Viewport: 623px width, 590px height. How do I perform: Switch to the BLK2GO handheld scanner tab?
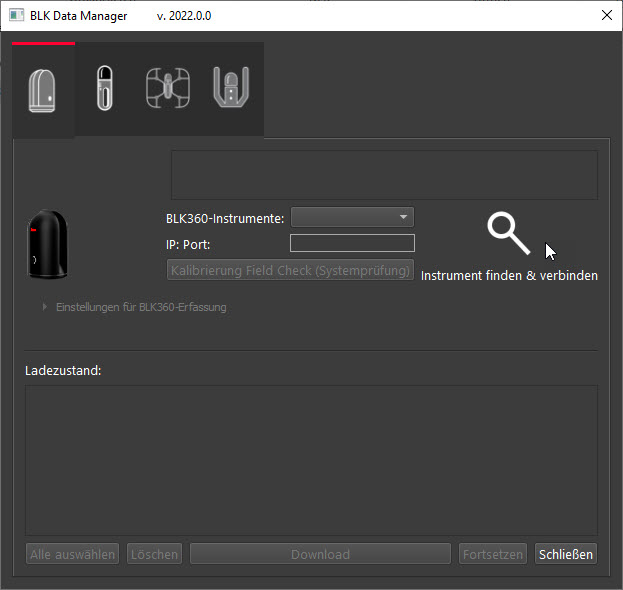click(105, 88)
